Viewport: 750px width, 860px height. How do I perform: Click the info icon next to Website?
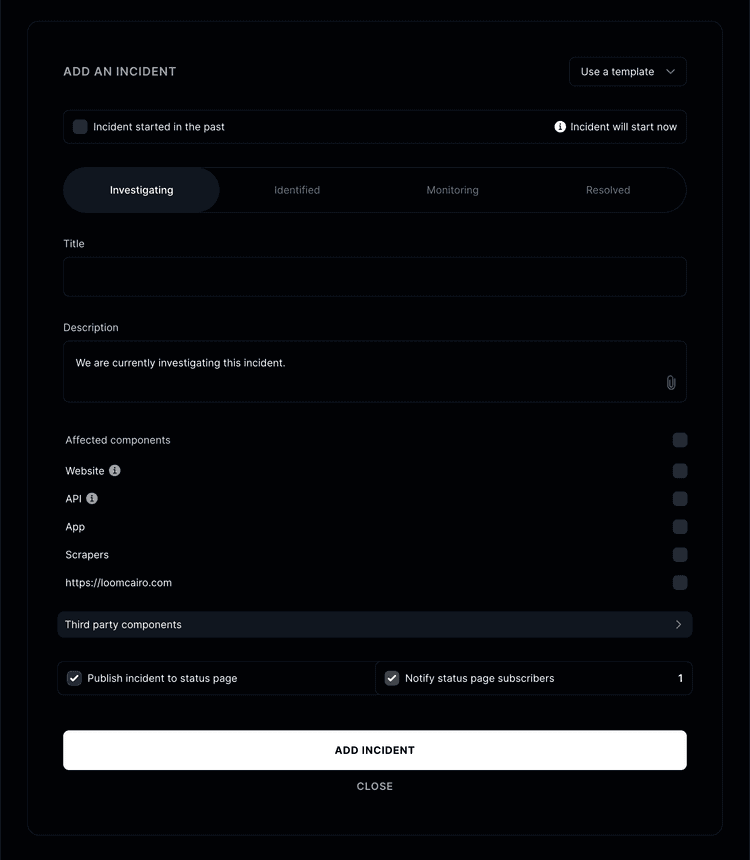click(114, 470)
